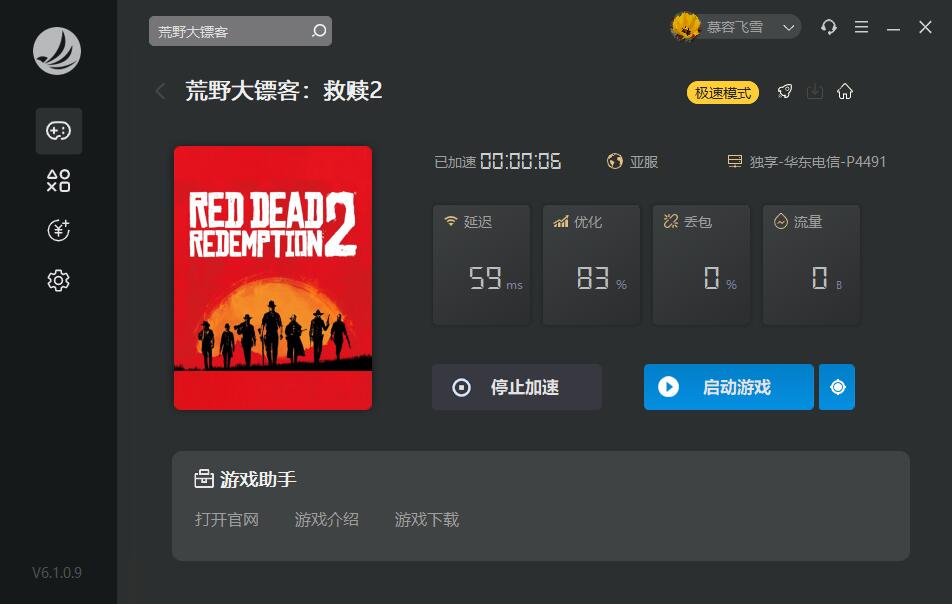The width and height of the screenshot is (952, 604).
Task: Click the rocket boost icon
Action: pos(784,92)
